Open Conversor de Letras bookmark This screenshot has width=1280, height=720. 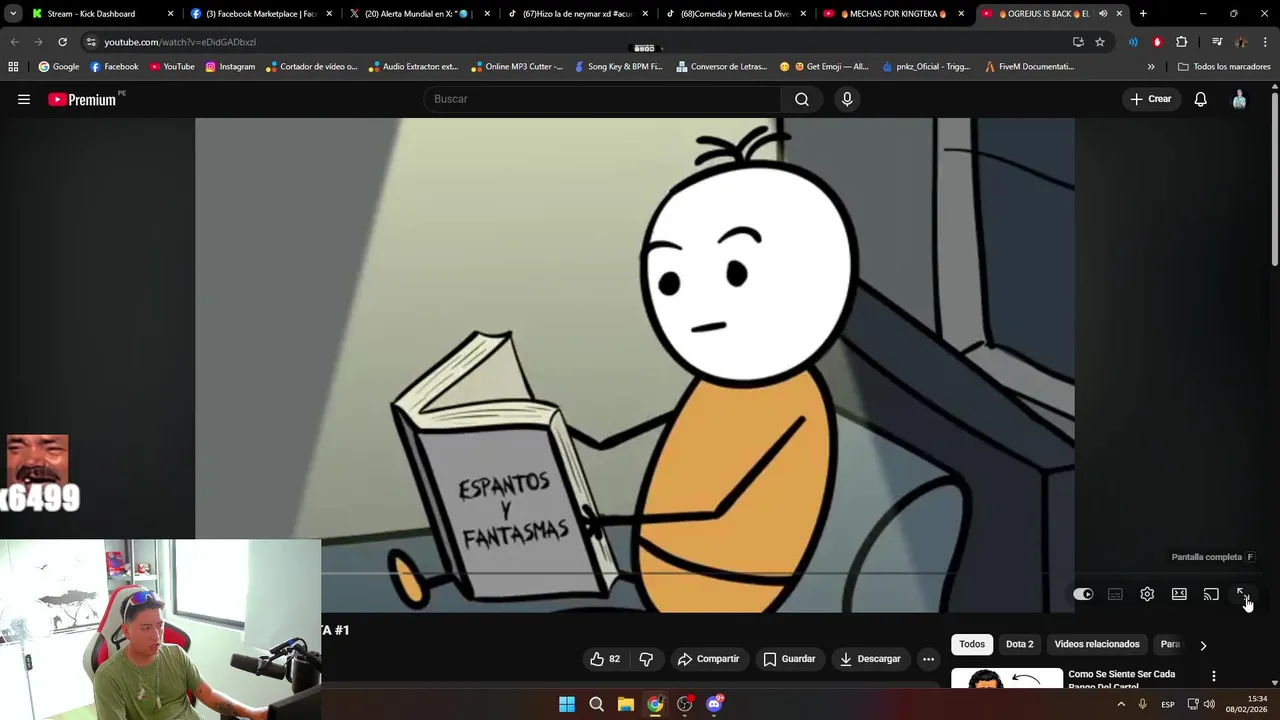point(722,67)
